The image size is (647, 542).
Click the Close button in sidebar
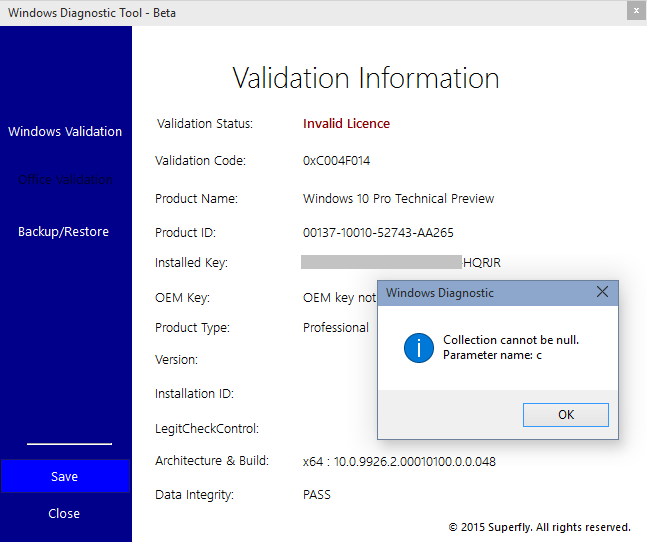point(64,514)
